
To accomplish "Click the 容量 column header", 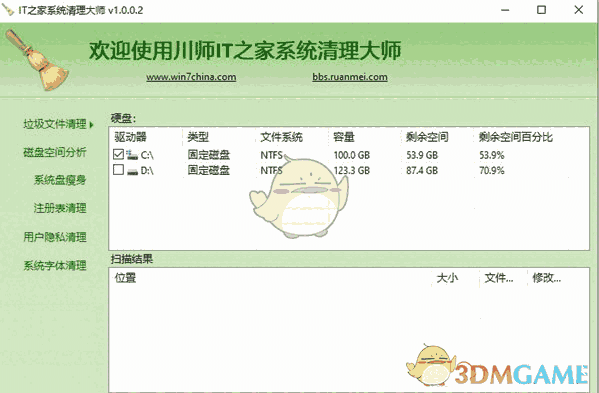I will tap(344, 137).
